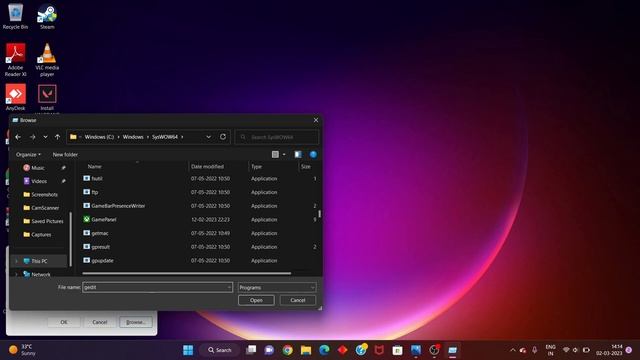Click the forward navigation arrow
The image size is (640, 360).
32,137
